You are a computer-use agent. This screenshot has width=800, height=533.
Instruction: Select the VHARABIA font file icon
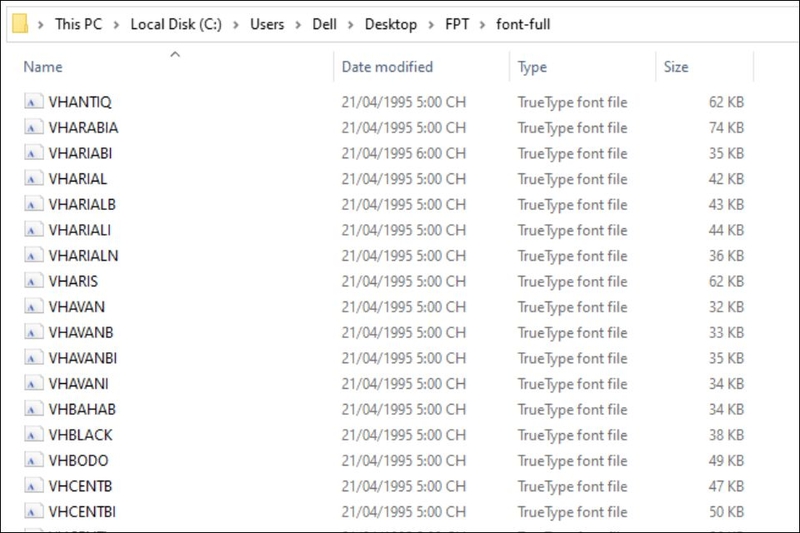click(33, 127)
